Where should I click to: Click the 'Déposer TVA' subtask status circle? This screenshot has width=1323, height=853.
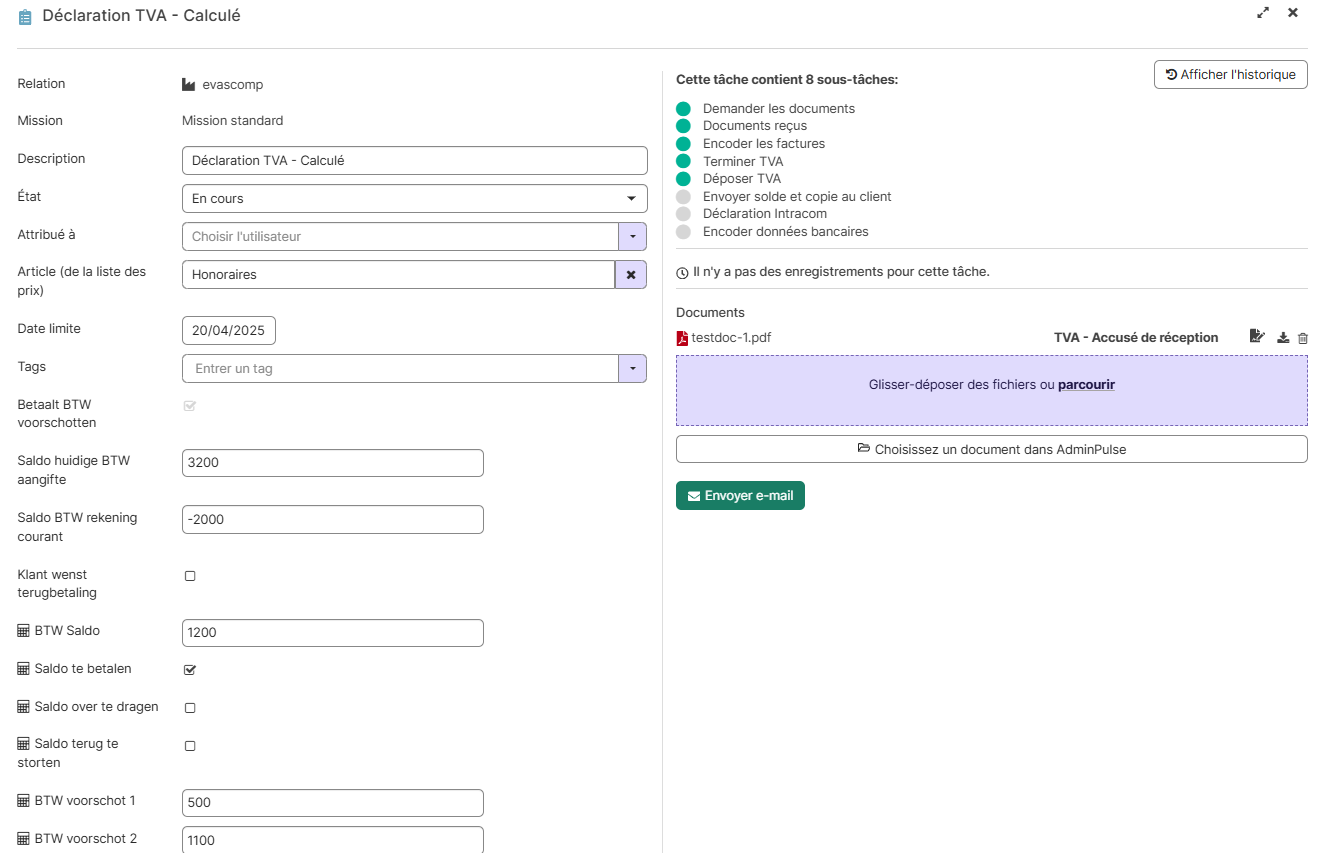tap(683, 179)
